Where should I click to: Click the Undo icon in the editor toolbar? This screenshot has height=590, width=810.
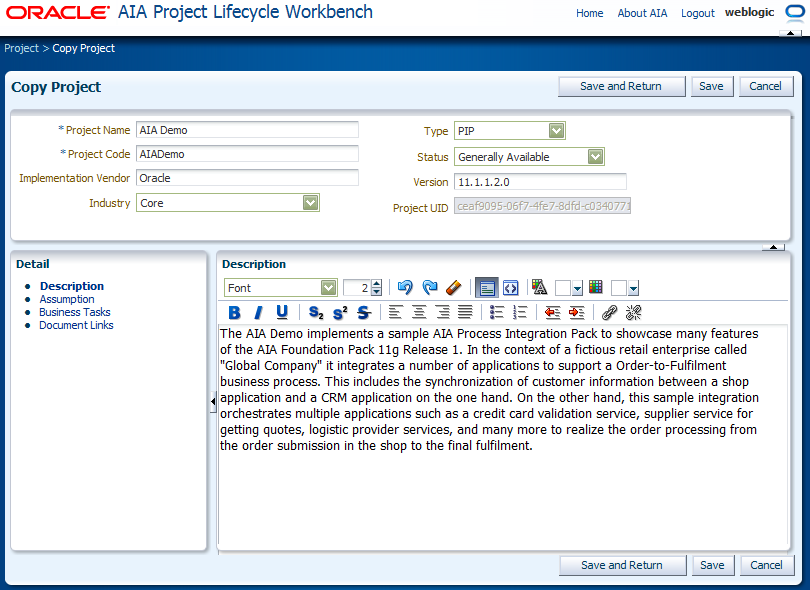click(x=405, y=287)
